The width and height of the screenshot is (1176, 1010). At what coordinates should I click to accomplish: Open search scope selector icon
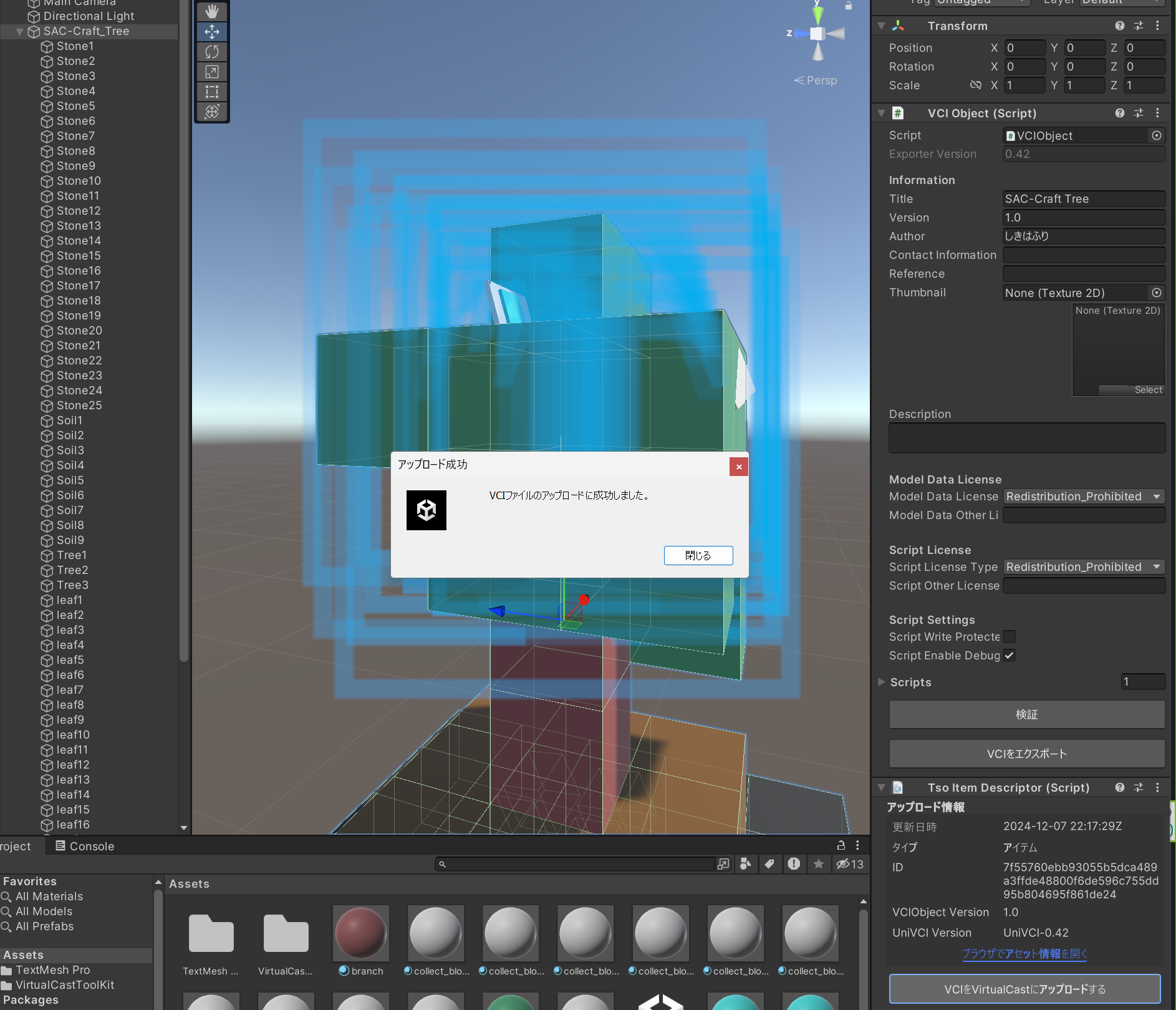723,864
